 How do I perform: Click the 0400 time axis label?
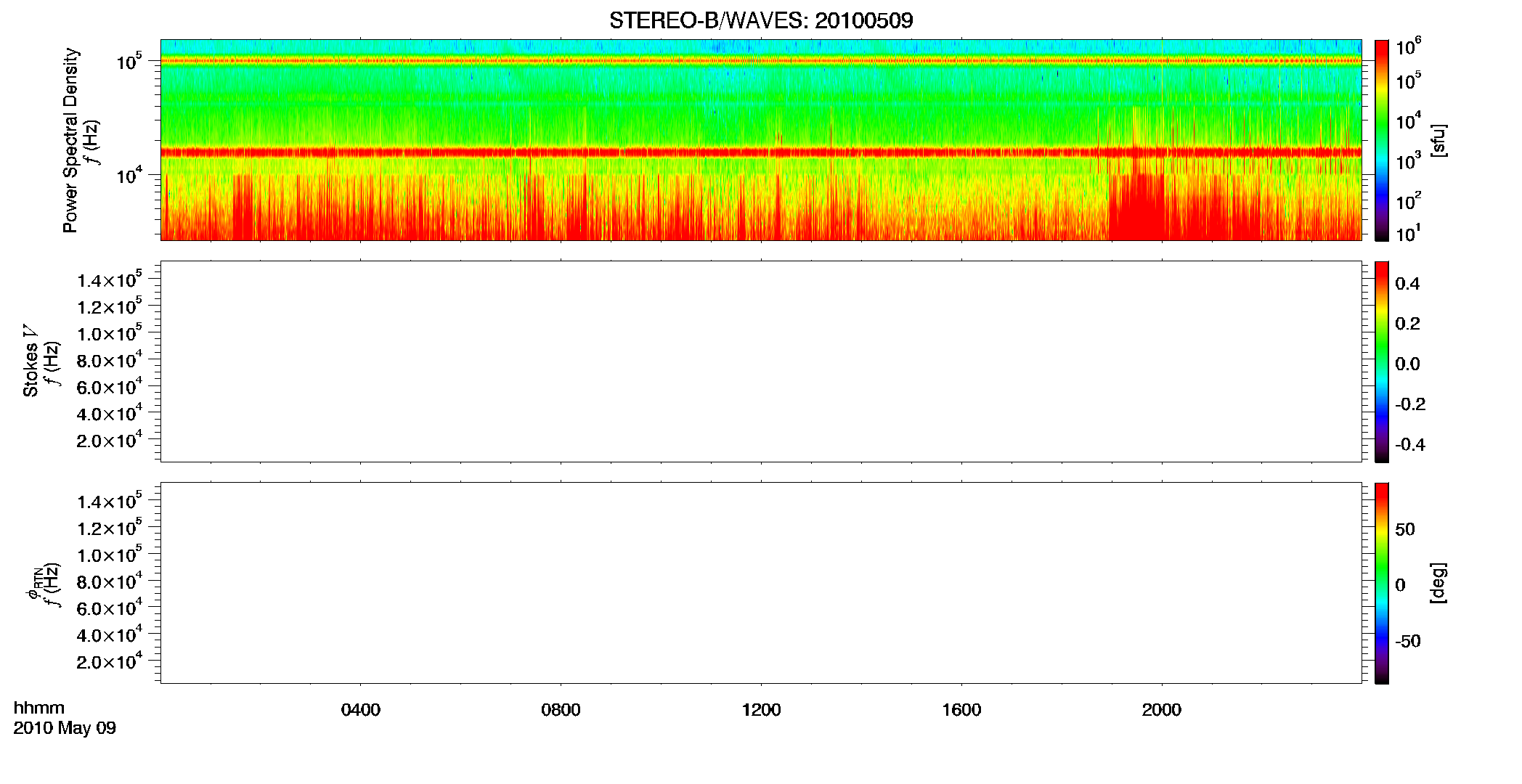pyautogui.click(x=361, y=710)
